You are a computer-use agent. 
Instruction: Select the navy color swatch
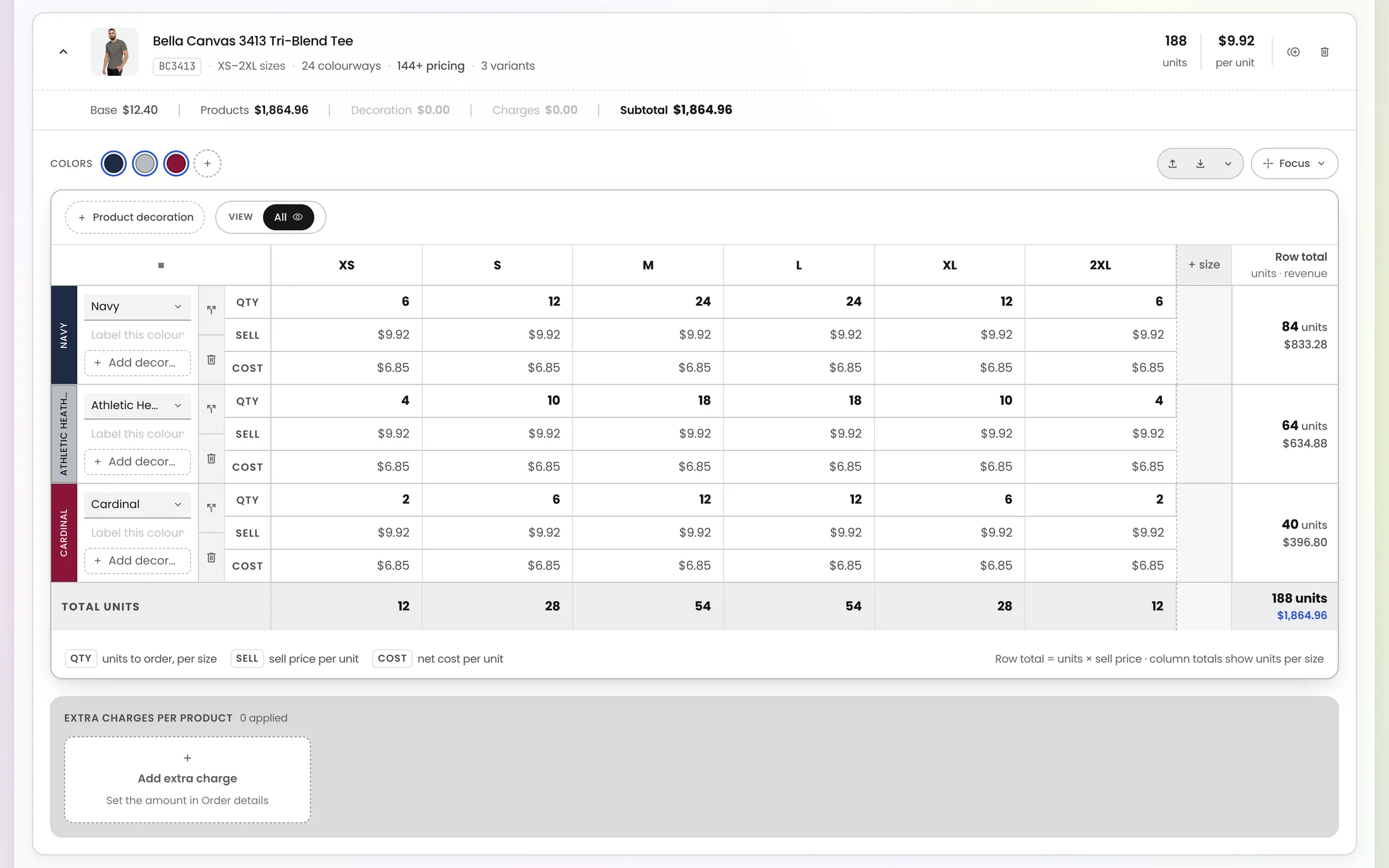114,163
